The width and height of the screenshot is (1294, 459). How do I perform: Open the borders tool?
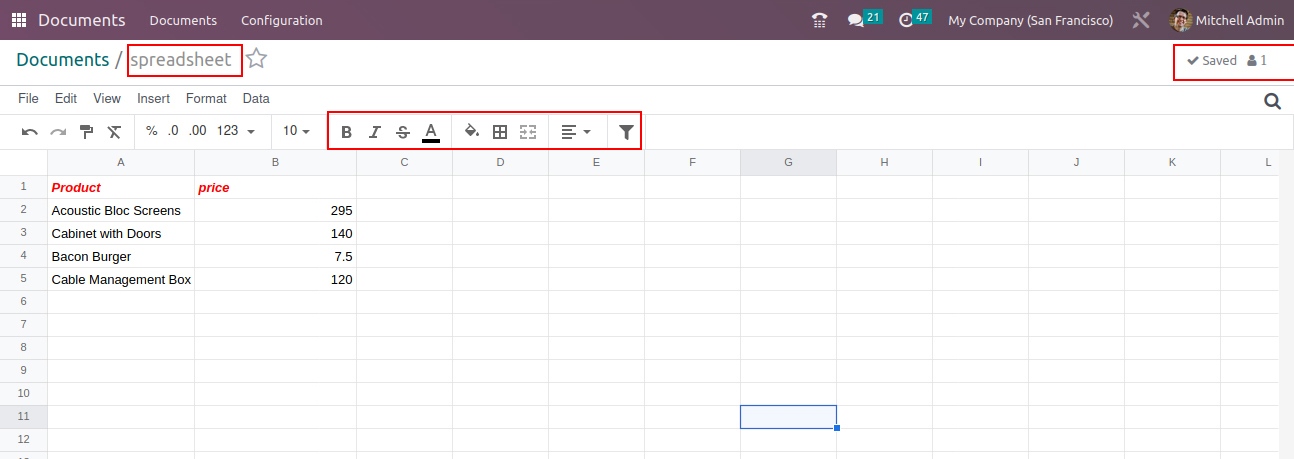click(x=500, y=131)
